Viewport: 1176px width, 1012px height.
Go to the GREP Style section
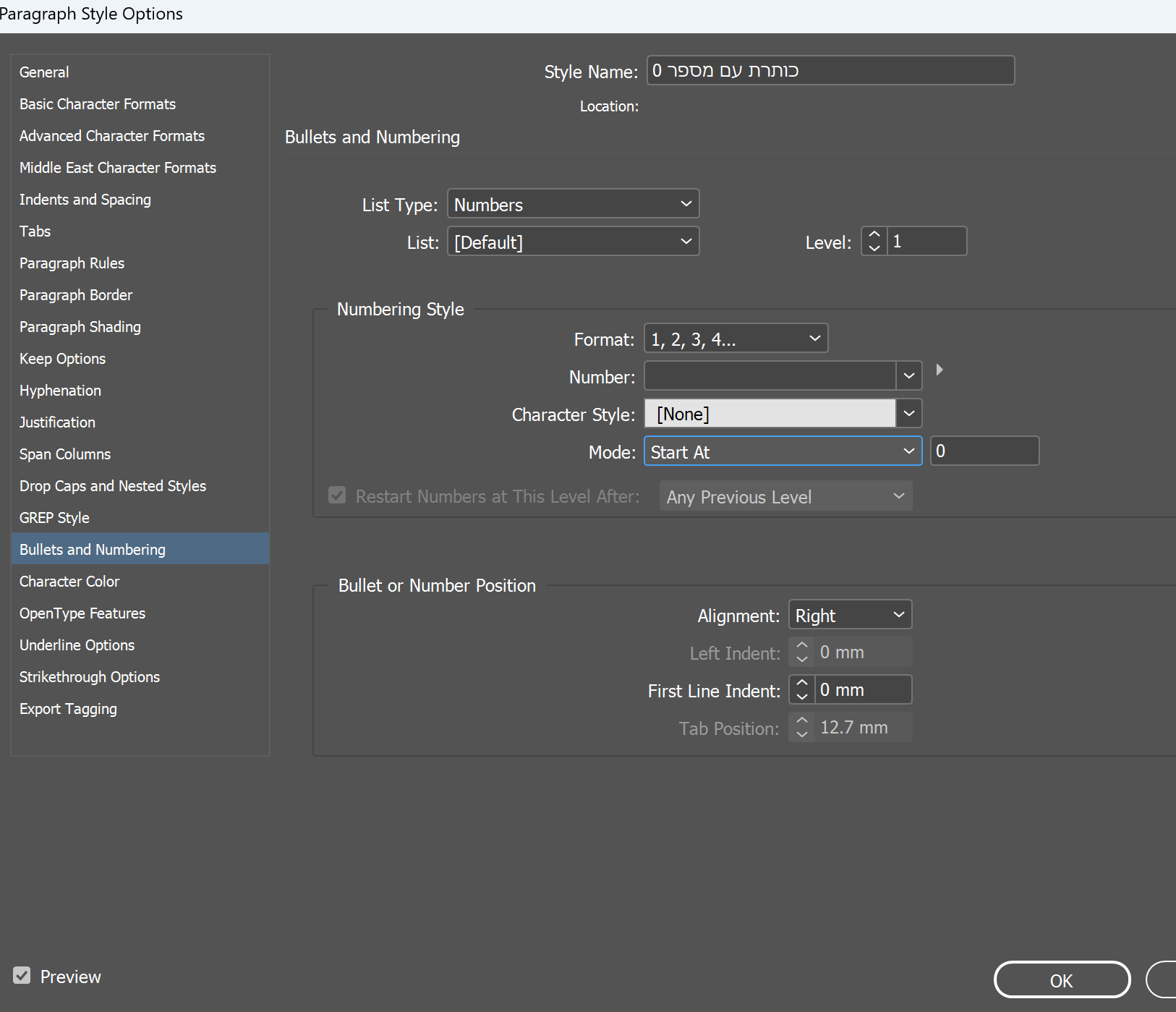pos(54,518)
